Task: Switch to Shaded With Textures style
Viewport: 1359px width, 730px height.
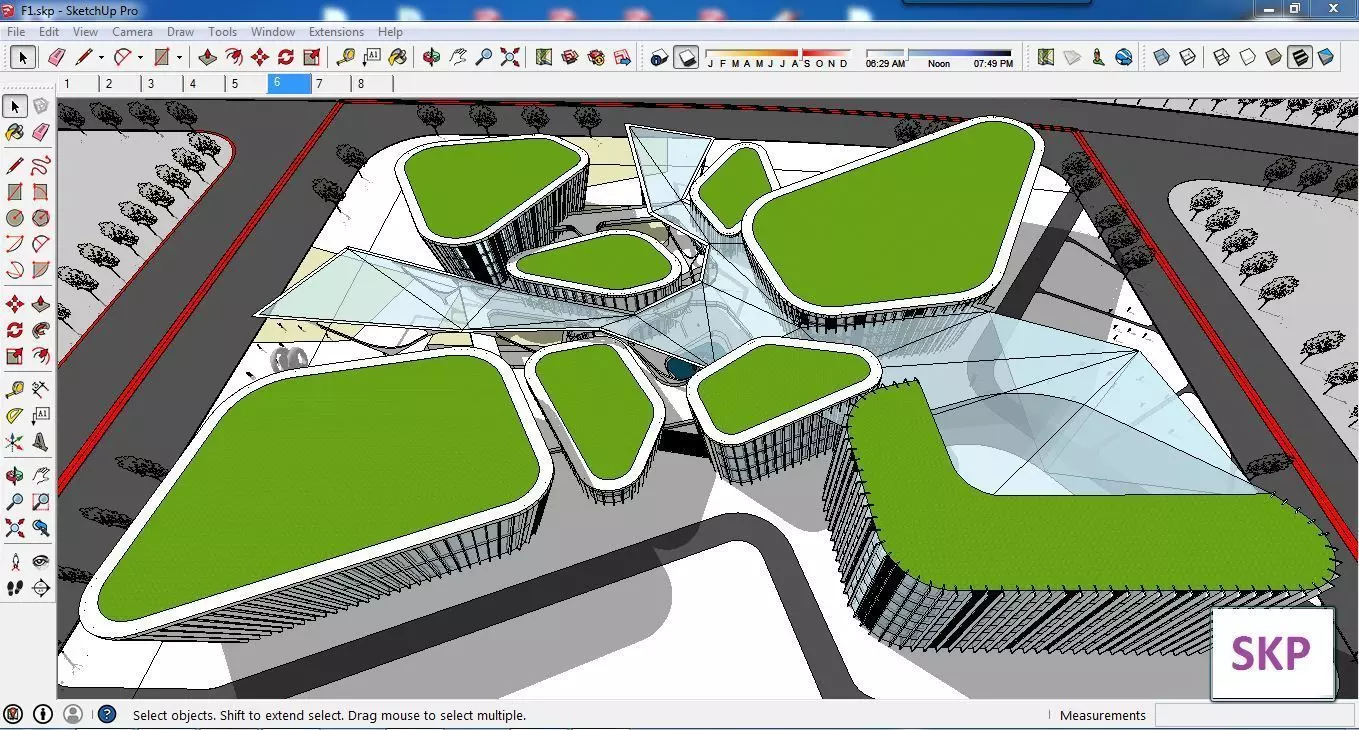Action: [1299, 57]
